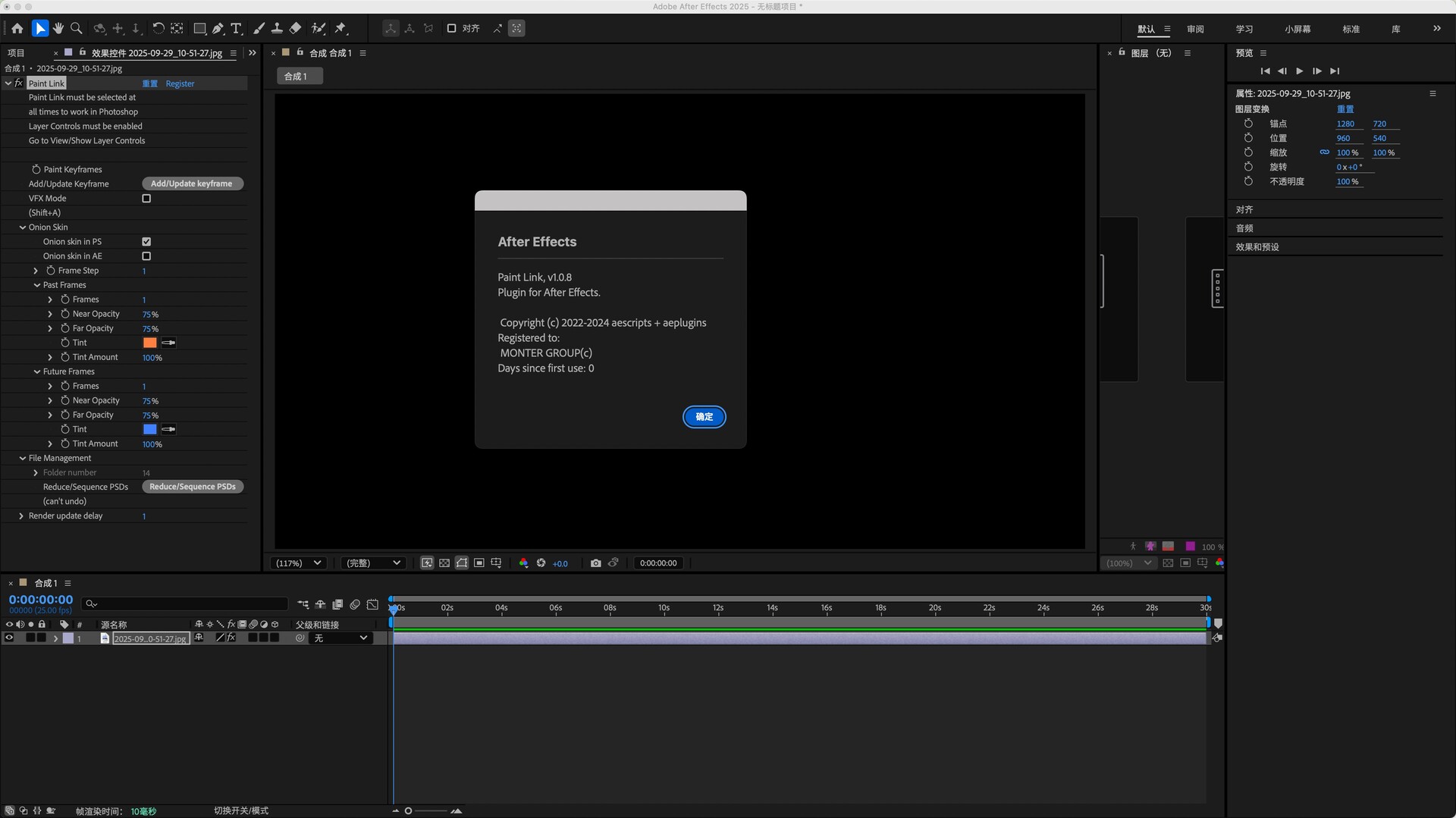Switch to the 学习 workspace tab
Image resolution: width=1456 pixels, height=818 pixels.
(1244, 29)
